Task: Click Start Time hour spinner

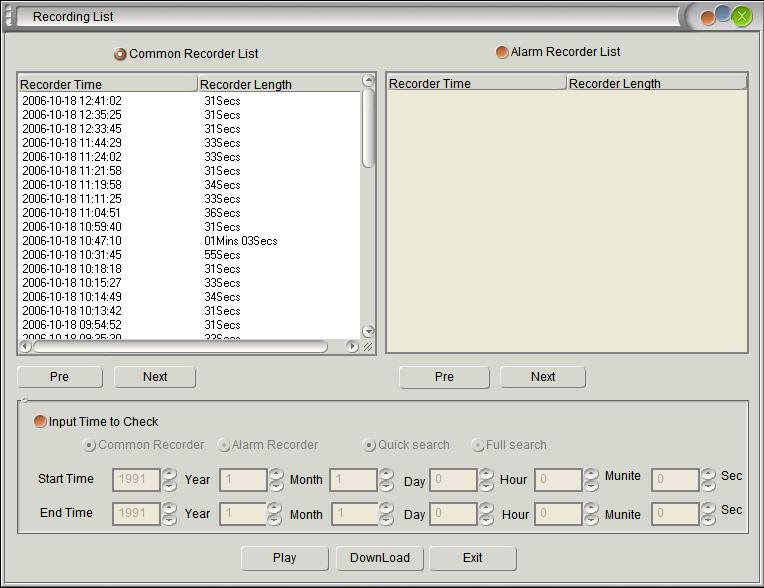Action: pos(486,480)
